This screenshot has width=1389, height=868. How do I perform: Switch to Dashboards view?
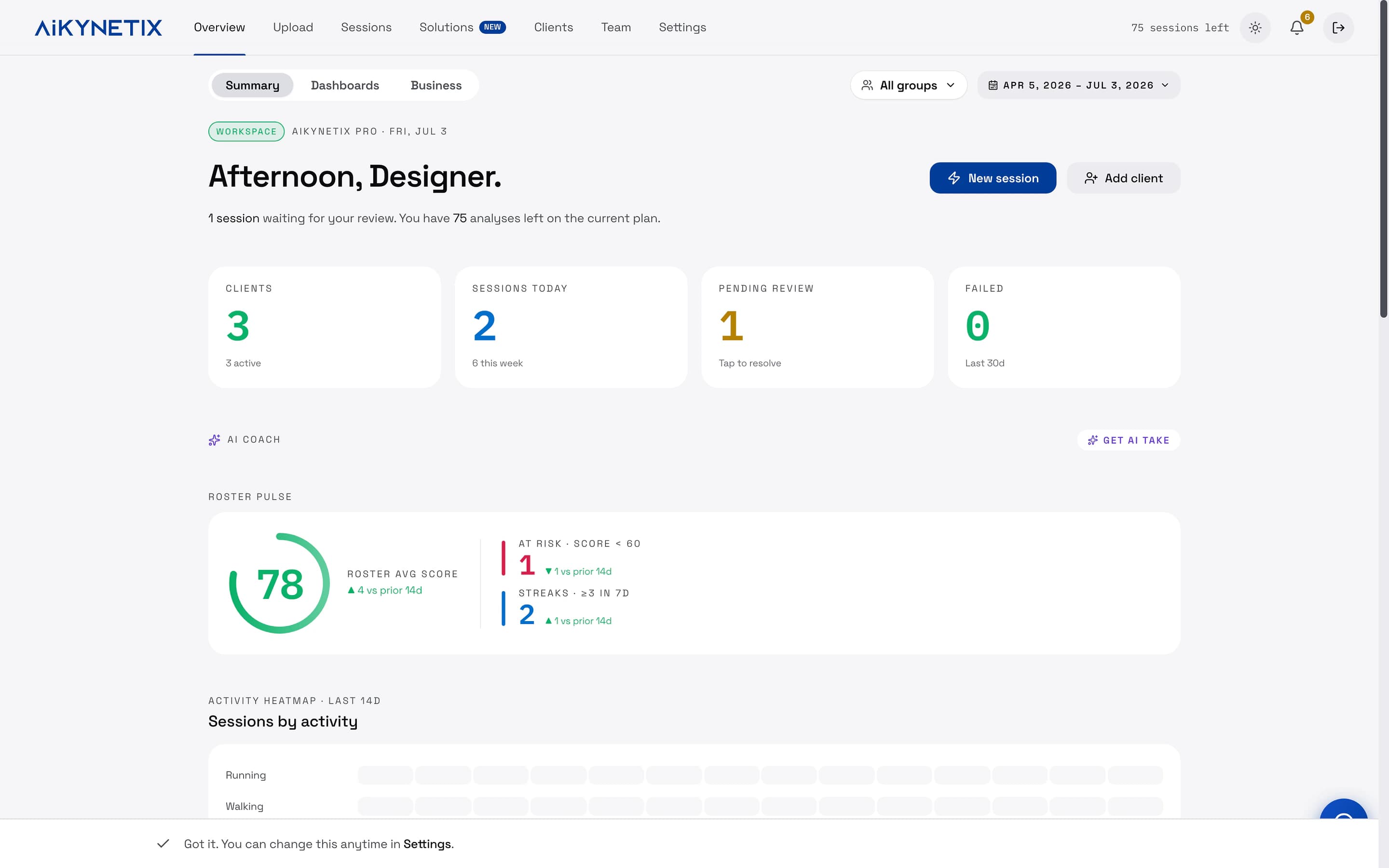pos(345,85)
